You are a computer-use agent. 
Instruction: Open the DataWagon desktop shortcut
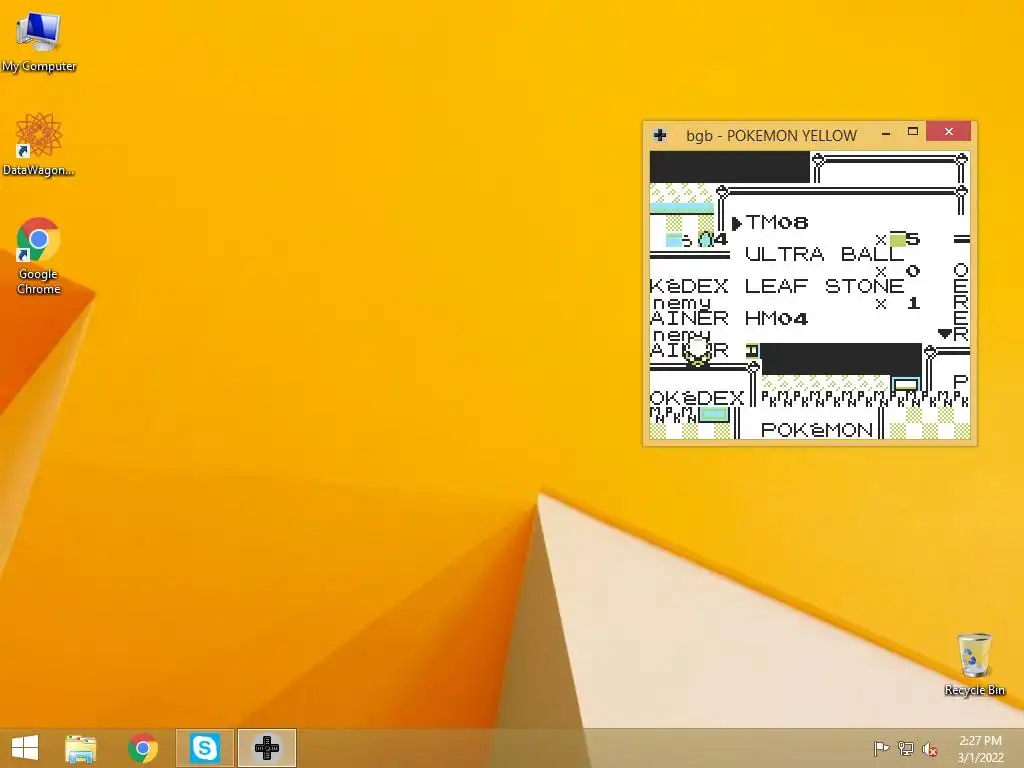point(39,144)
